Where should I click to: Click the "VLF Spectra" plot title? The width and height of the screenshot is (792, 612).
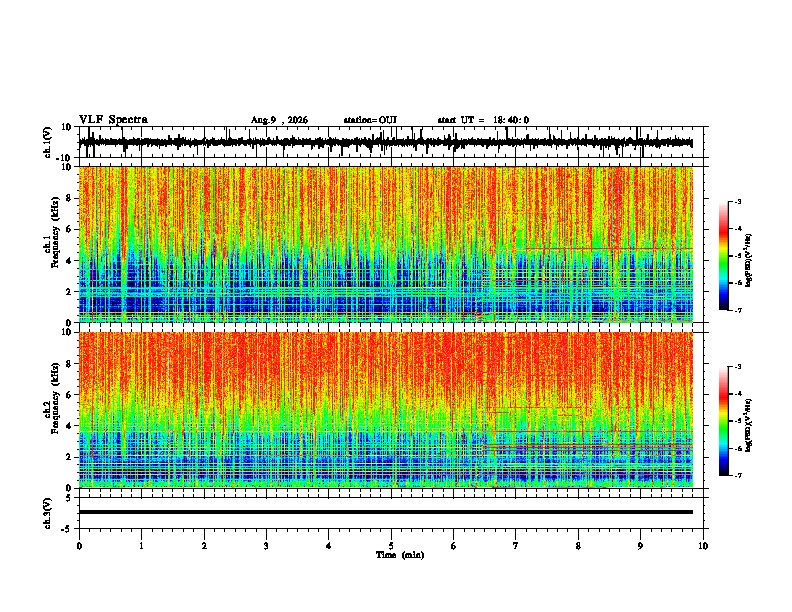pos(113,120)
